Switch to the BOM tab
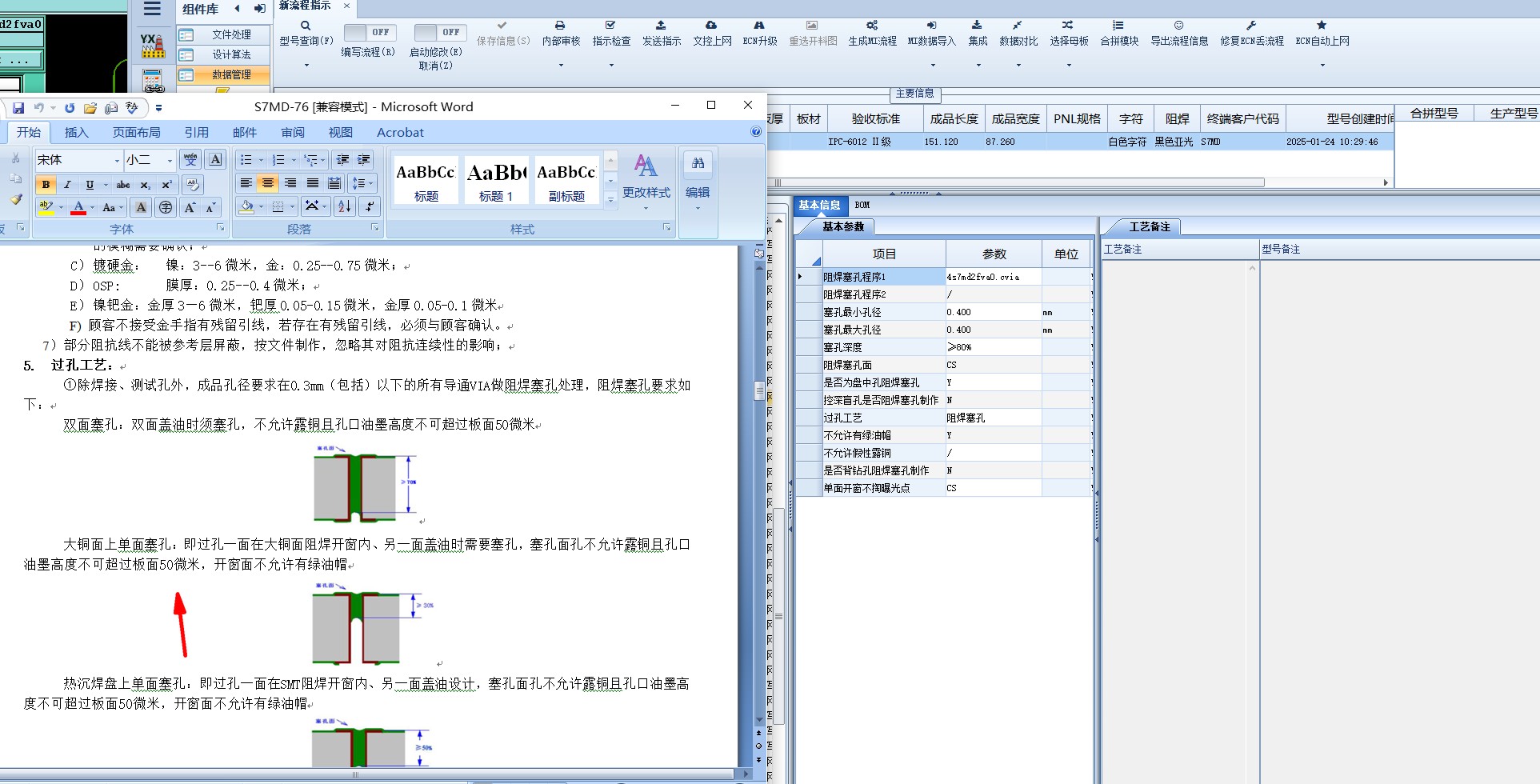Screen dimensions: 1540x784 pyautogui.click(x=862, y=205)
